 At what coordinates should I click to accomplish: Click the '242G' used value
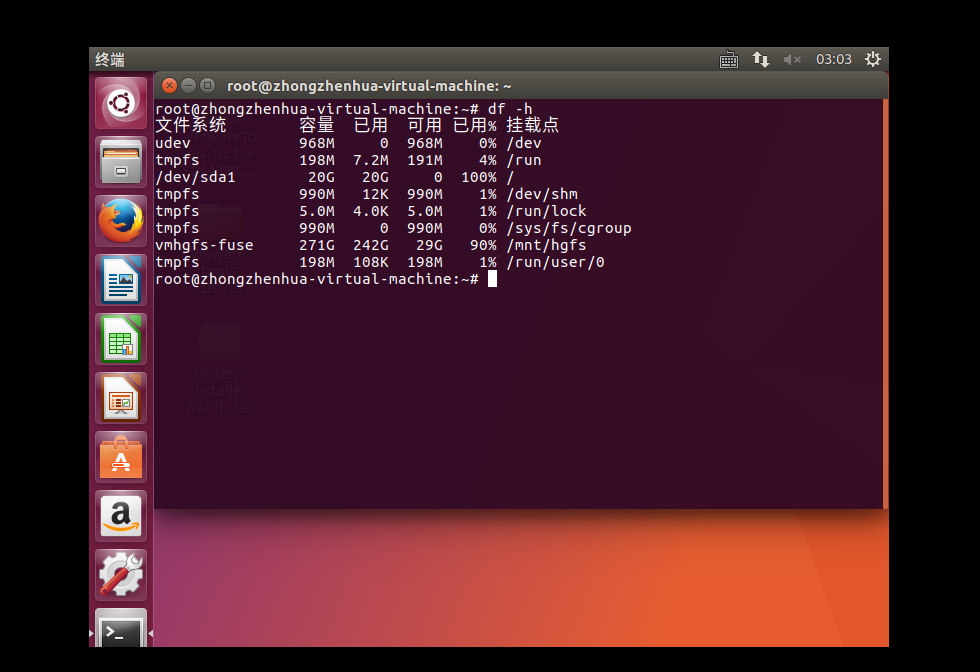(x=371, y=245)
